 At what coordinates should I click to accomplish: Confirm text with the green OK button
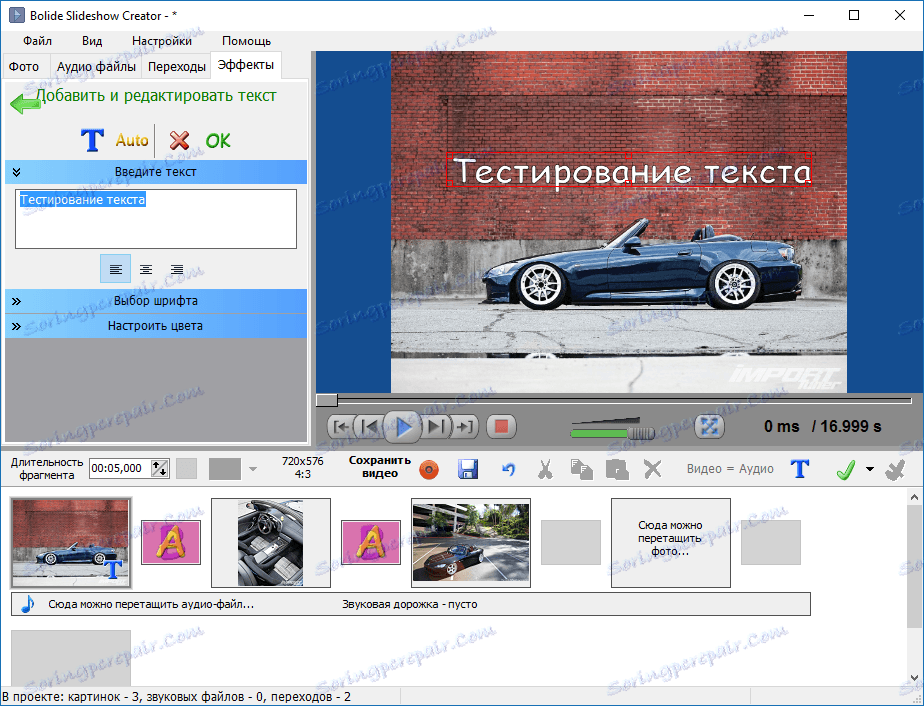pyautogui.click(x=218, y=141)
